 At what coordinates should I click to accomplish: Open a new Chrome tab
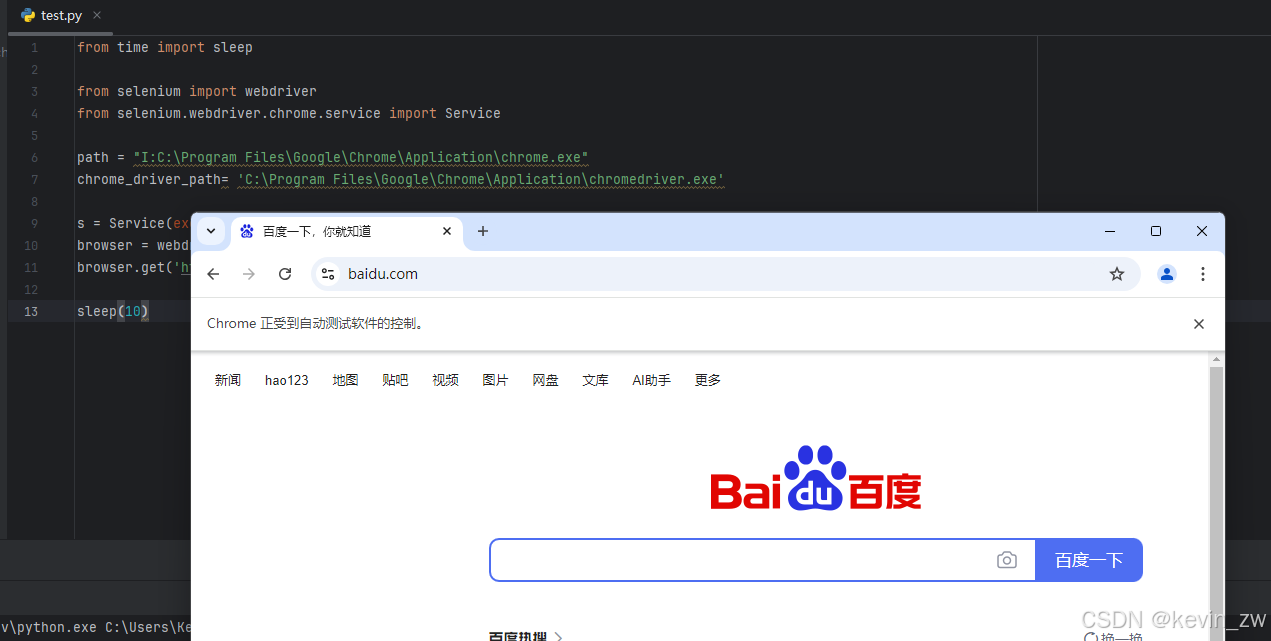coord(483,231)
